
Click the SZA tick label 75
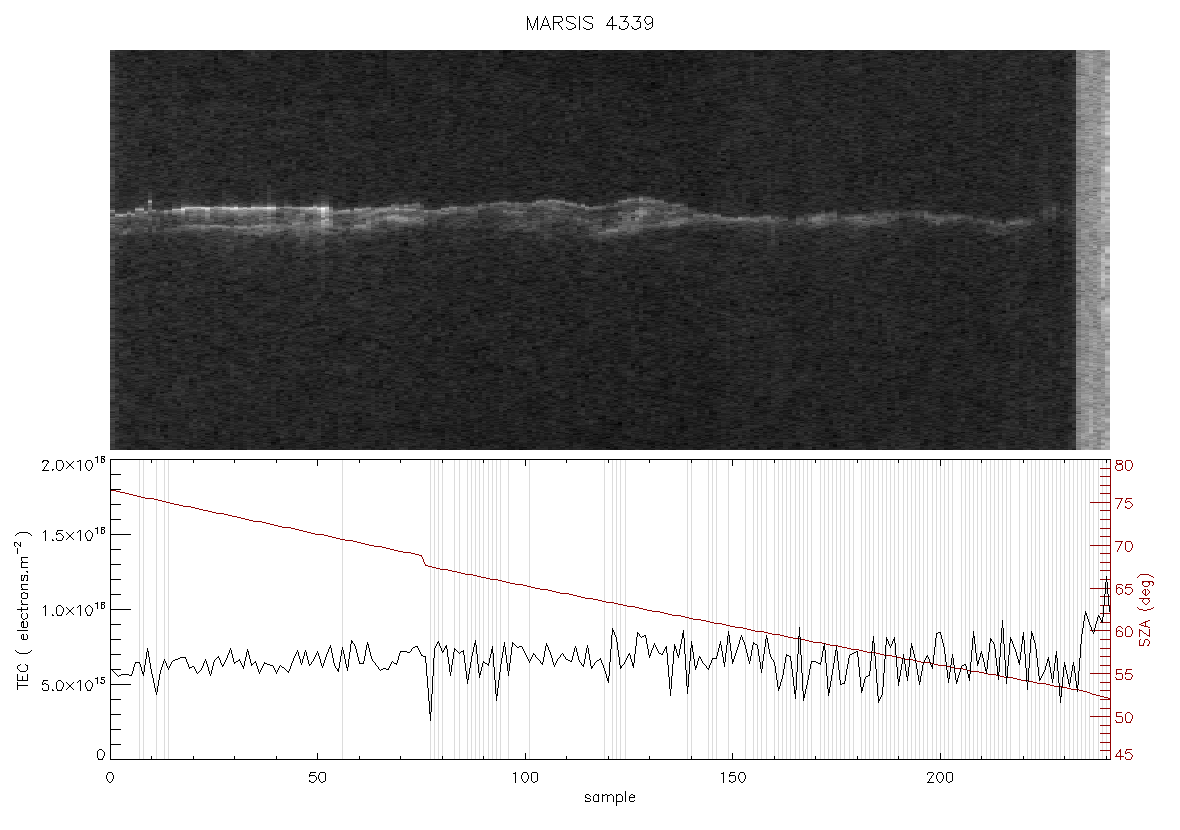1124,504
